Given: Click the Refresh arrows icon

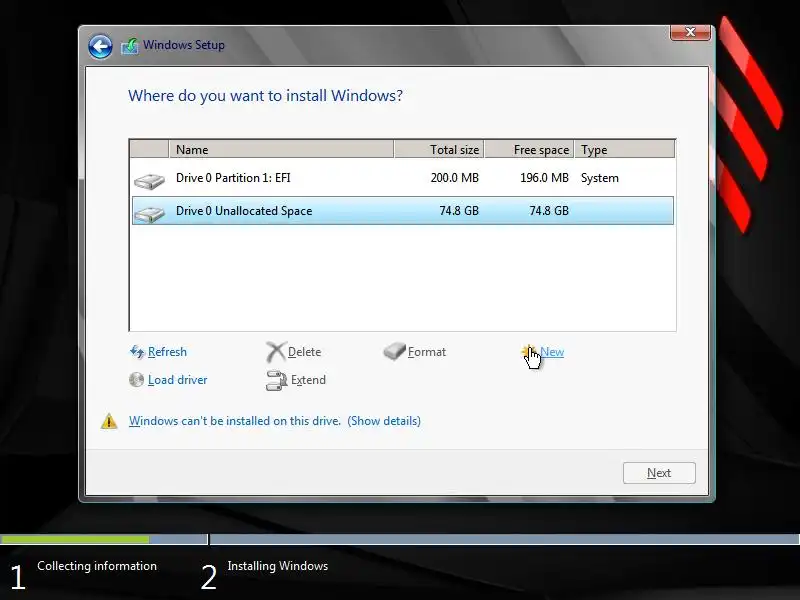Looking at the screenshot, I should [x=137, y=352].
